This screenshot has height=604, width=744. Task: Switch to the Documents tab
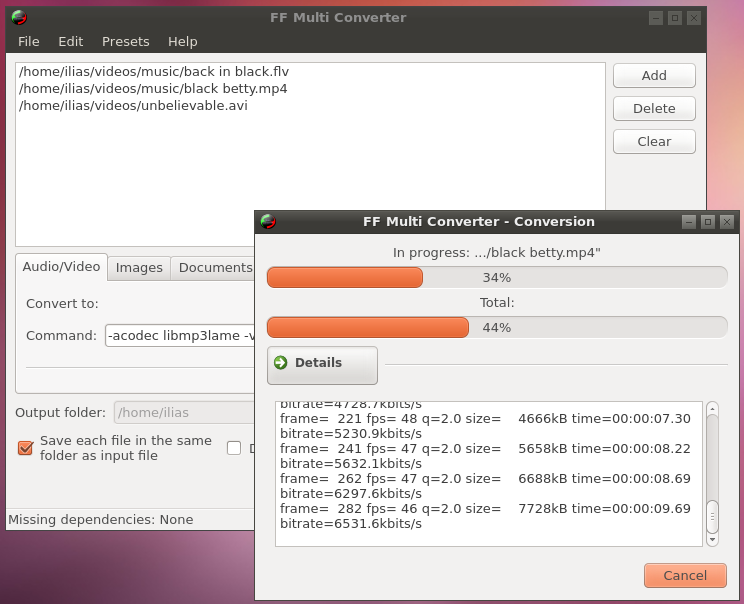[x=214, y=268]
